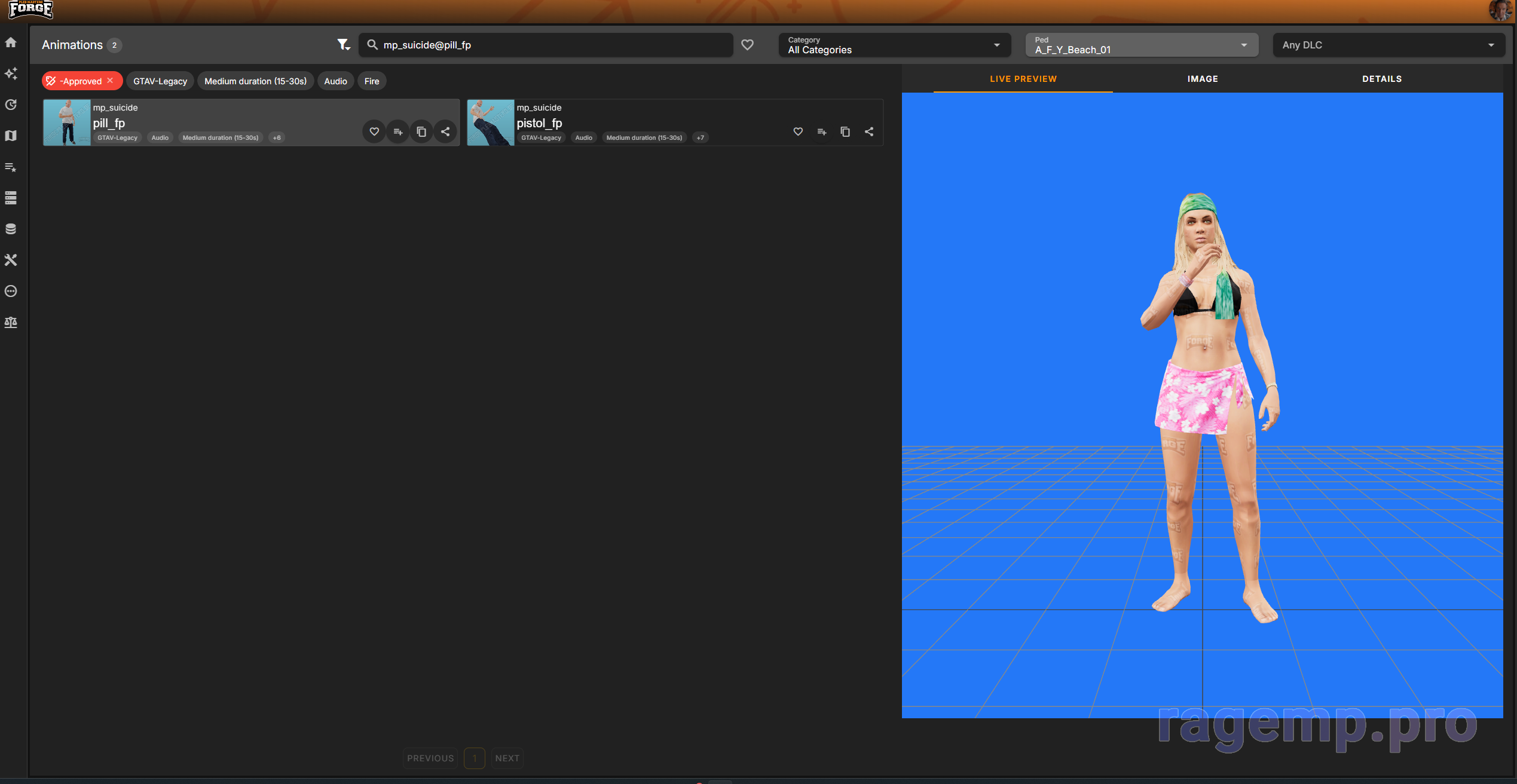The height and width of the screenshot is (784, 1517).
Task: Open the tools wrench icon in sidebar
Action: click(11, 260)
